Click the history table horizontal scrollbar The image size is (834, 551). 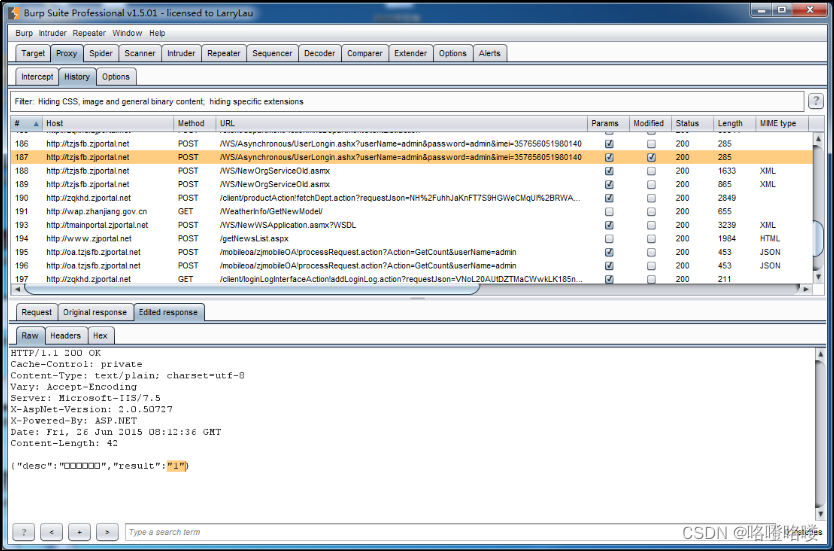click(x=252, y=289)
